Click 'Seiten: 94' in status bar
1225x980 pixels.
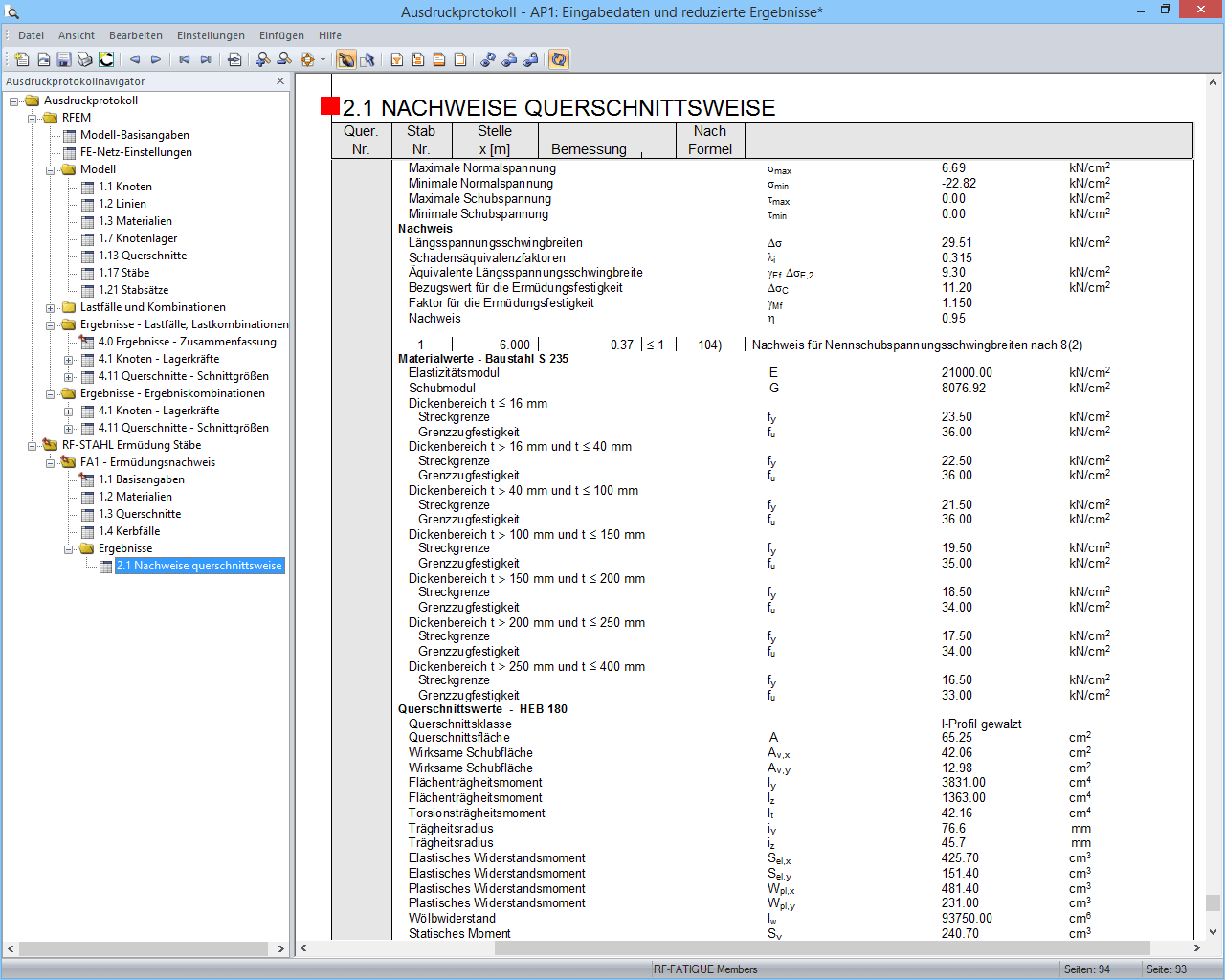tap(1087, 969)
